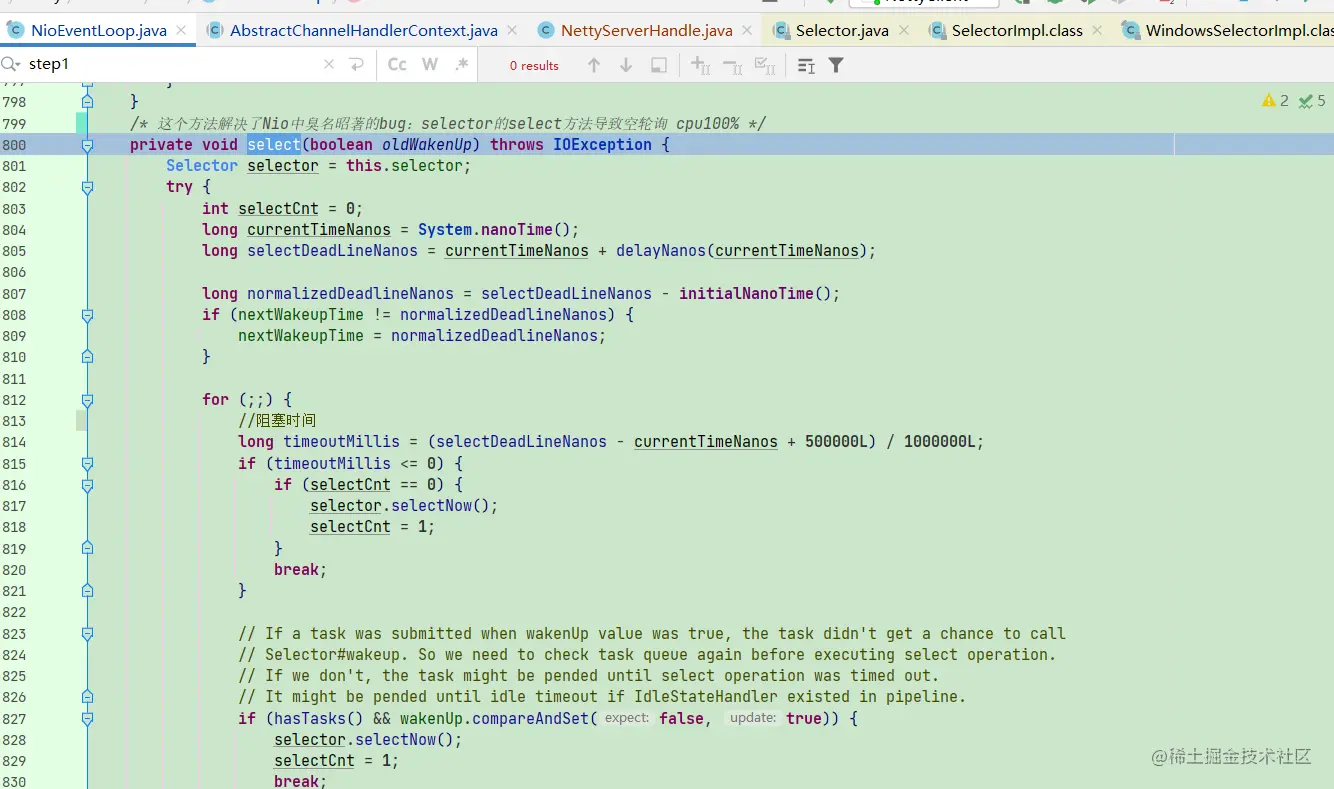Collapse the select method at line 800
The width and height of the screenshot is (1334, 789).
[87, 145]
